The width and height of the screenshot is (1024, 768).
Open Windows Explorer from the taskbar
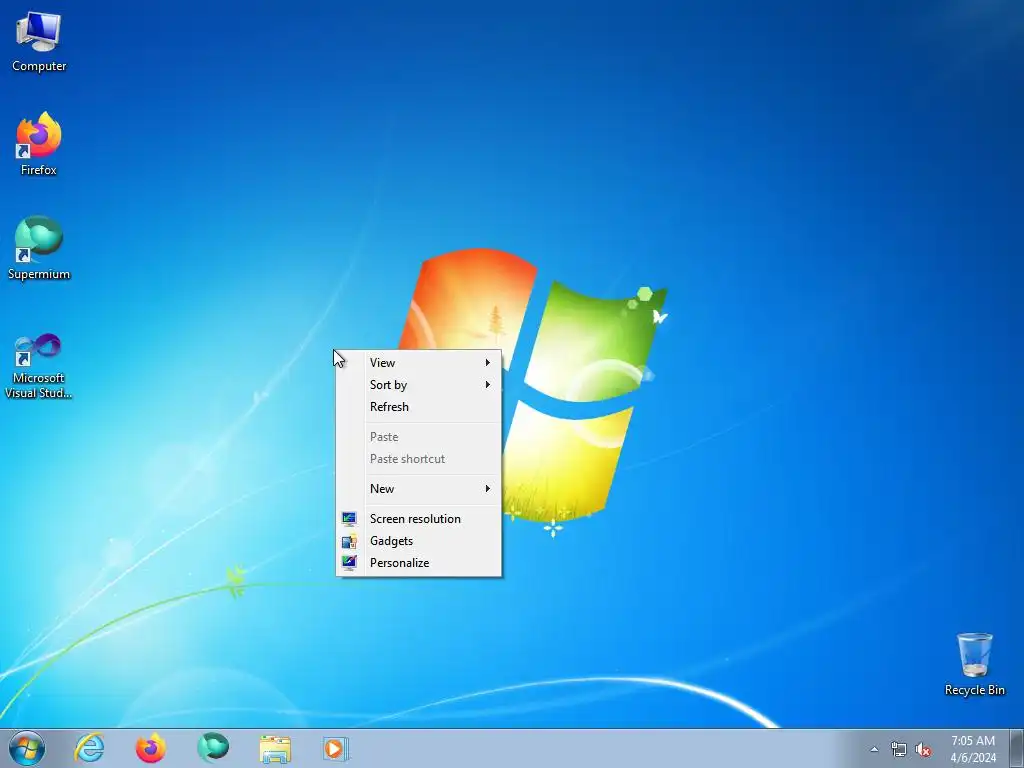275,748
